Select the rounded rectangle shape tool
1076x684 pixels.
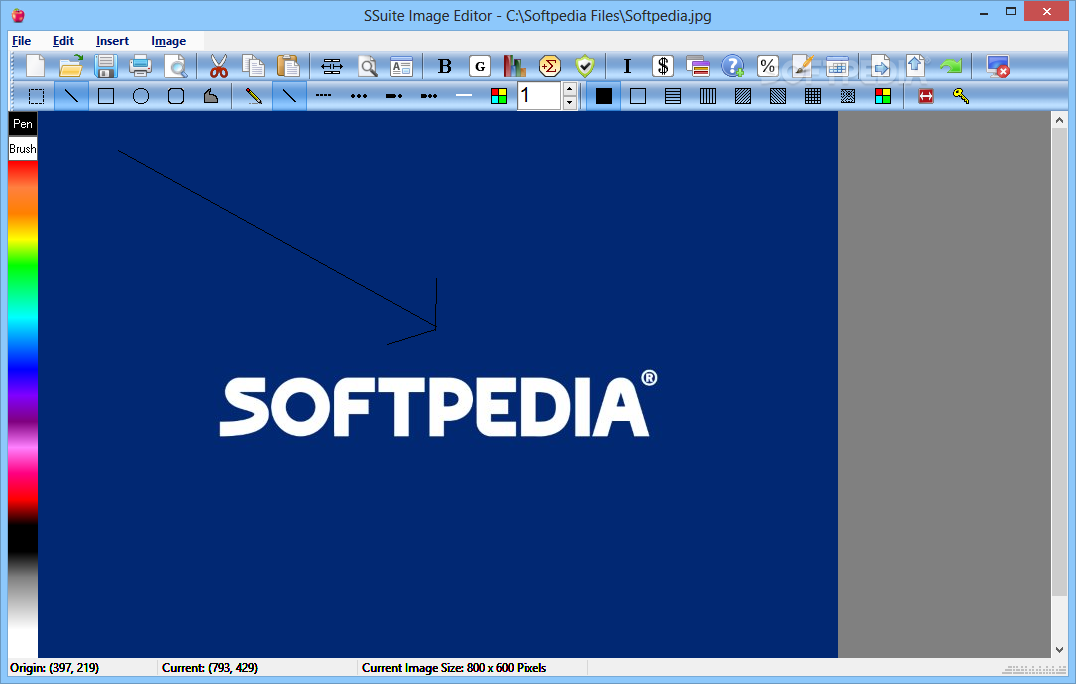(x=176, y=96)
